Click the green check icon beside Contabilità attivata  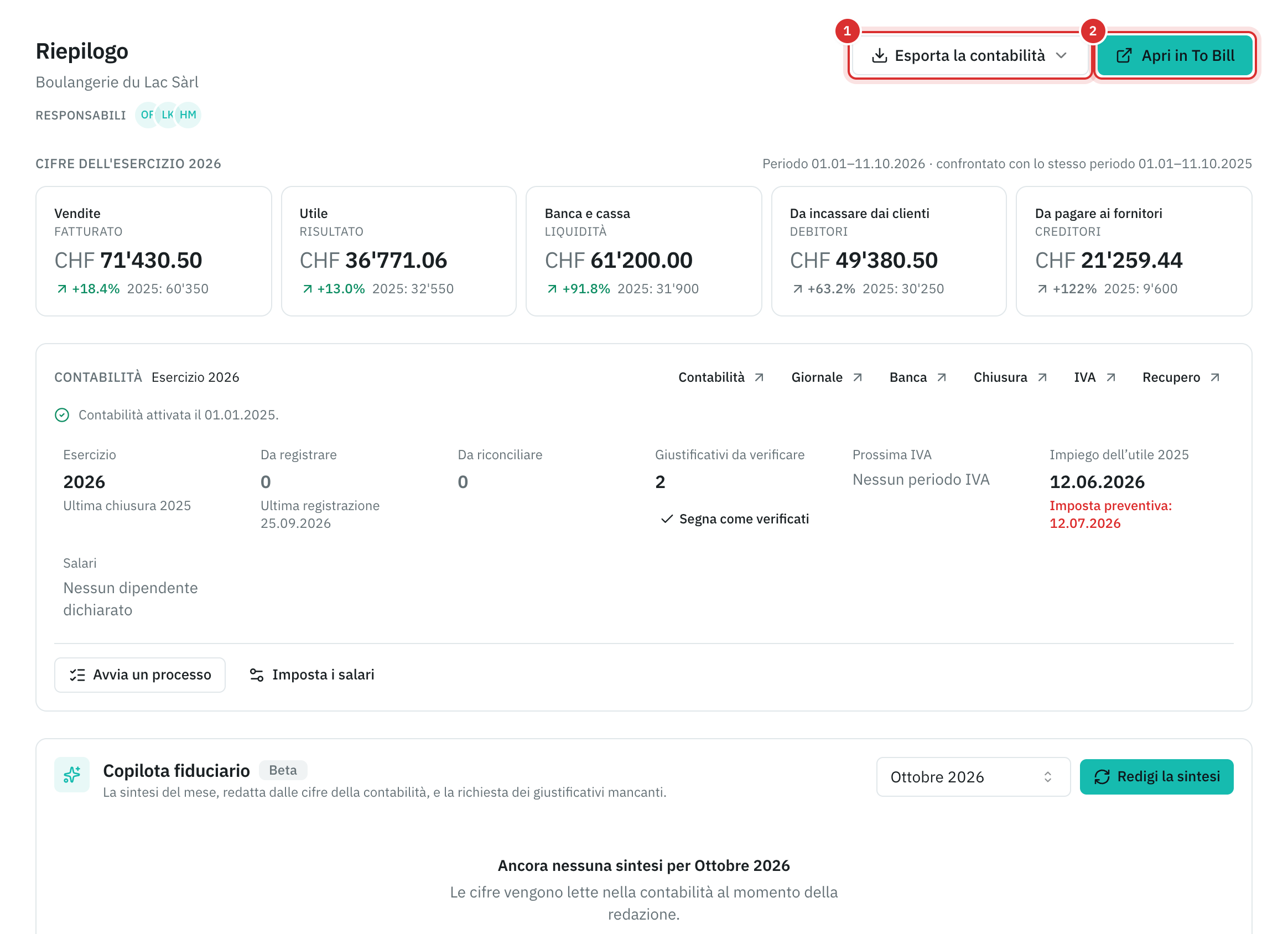coord(62,416)
